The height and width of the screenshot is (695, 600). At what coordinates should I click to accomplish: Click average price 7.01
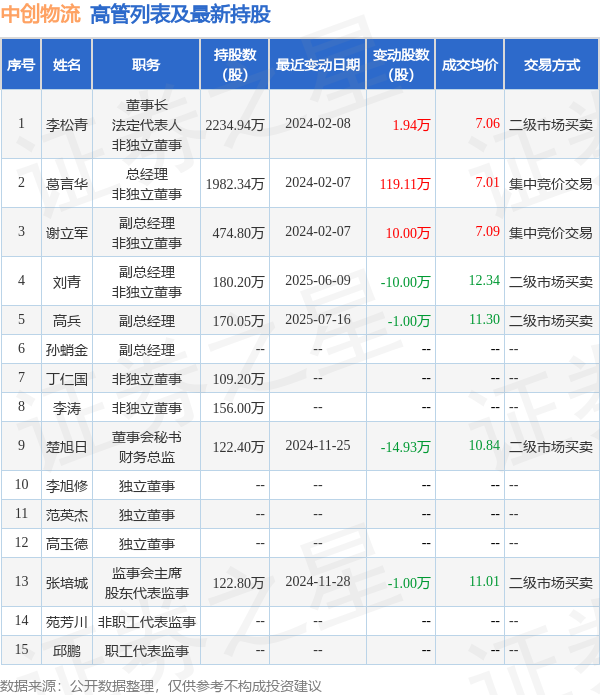pyautogui.click(x=487, y=182)
